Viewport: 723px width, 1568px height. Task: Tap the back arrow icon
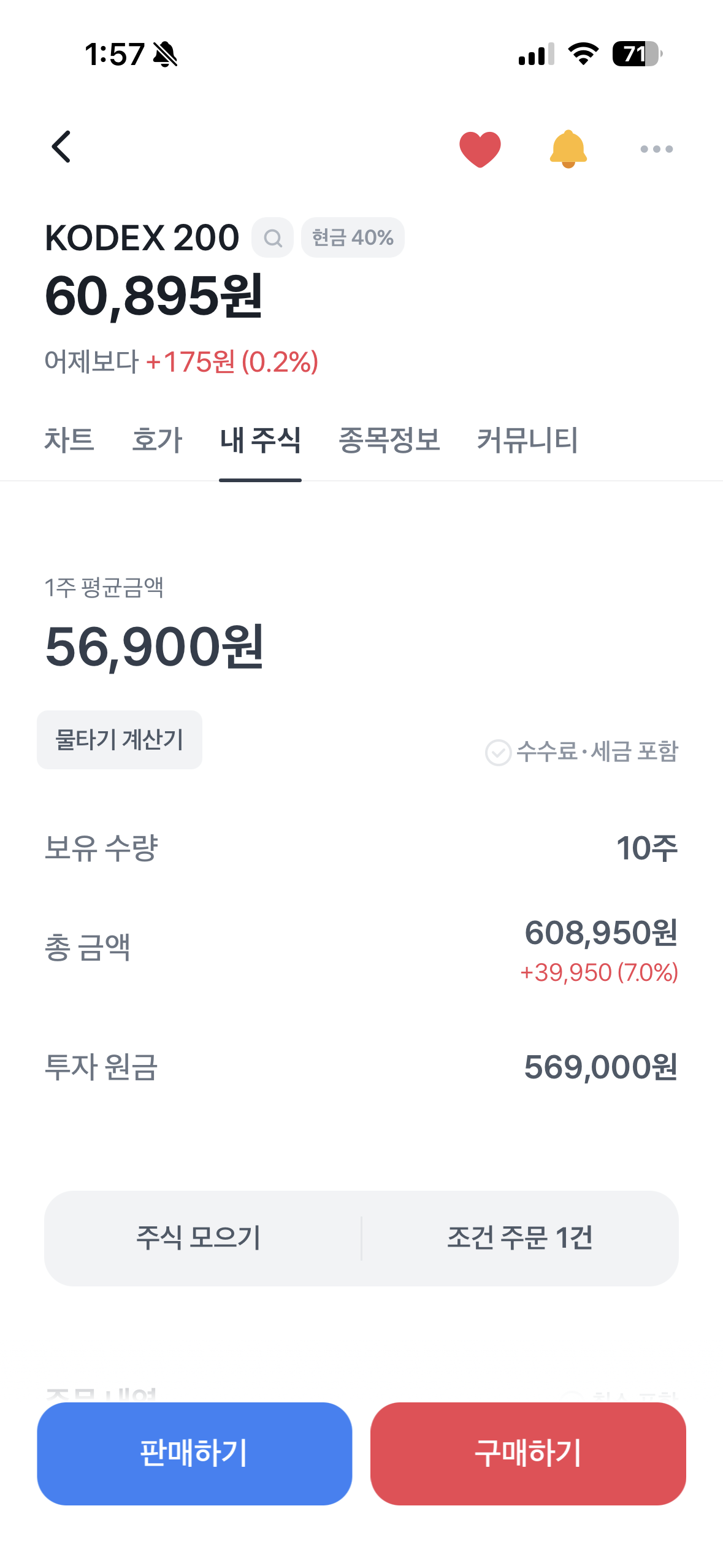(61, 147)
